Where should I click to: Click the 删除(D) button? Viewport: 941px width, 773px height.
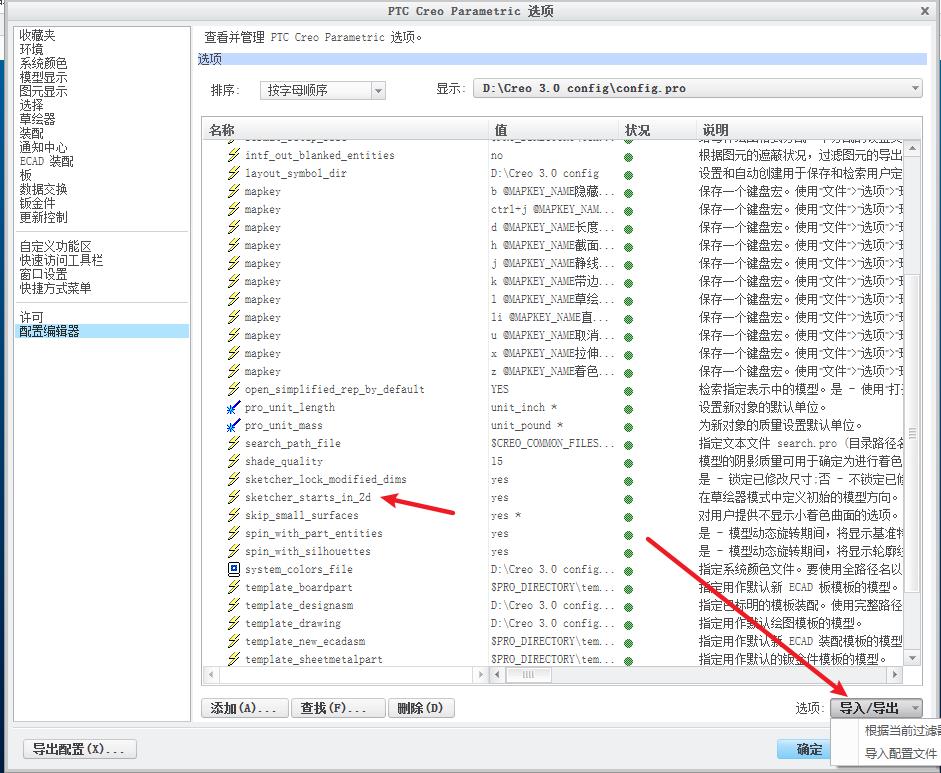click(x=421, y=708)
